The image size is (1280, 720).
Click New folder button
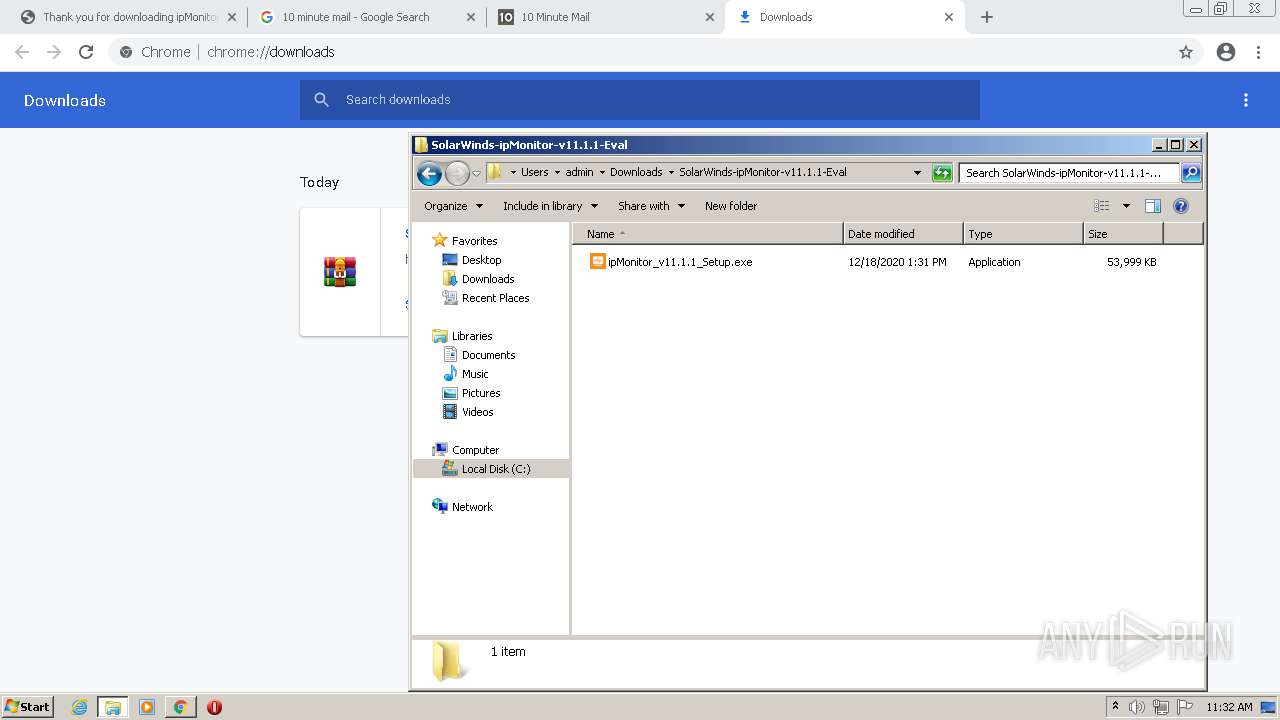[731, 206]
